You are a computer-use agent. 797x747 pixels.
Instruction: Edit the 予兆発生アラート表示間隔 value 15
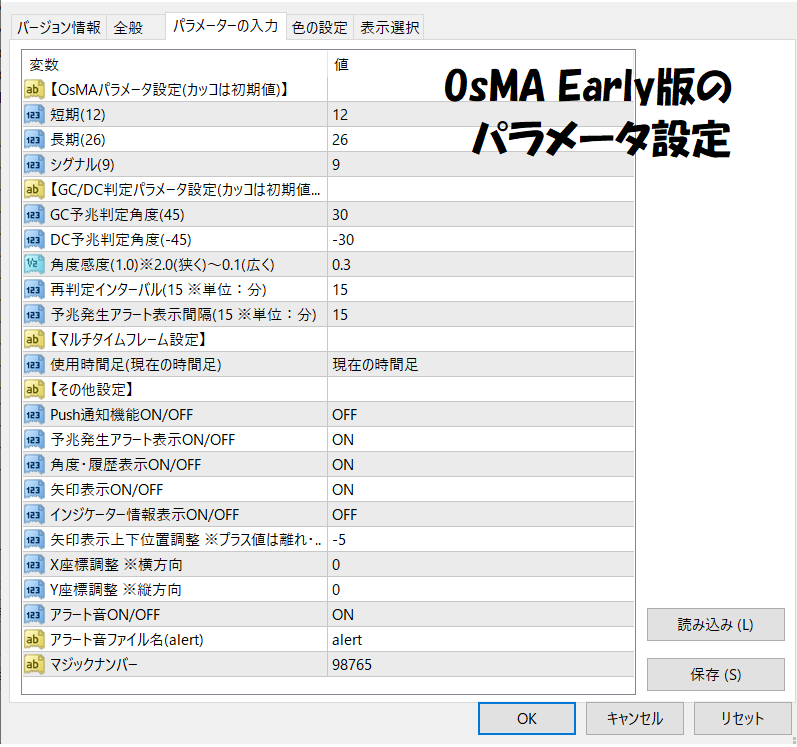point(481,315)
